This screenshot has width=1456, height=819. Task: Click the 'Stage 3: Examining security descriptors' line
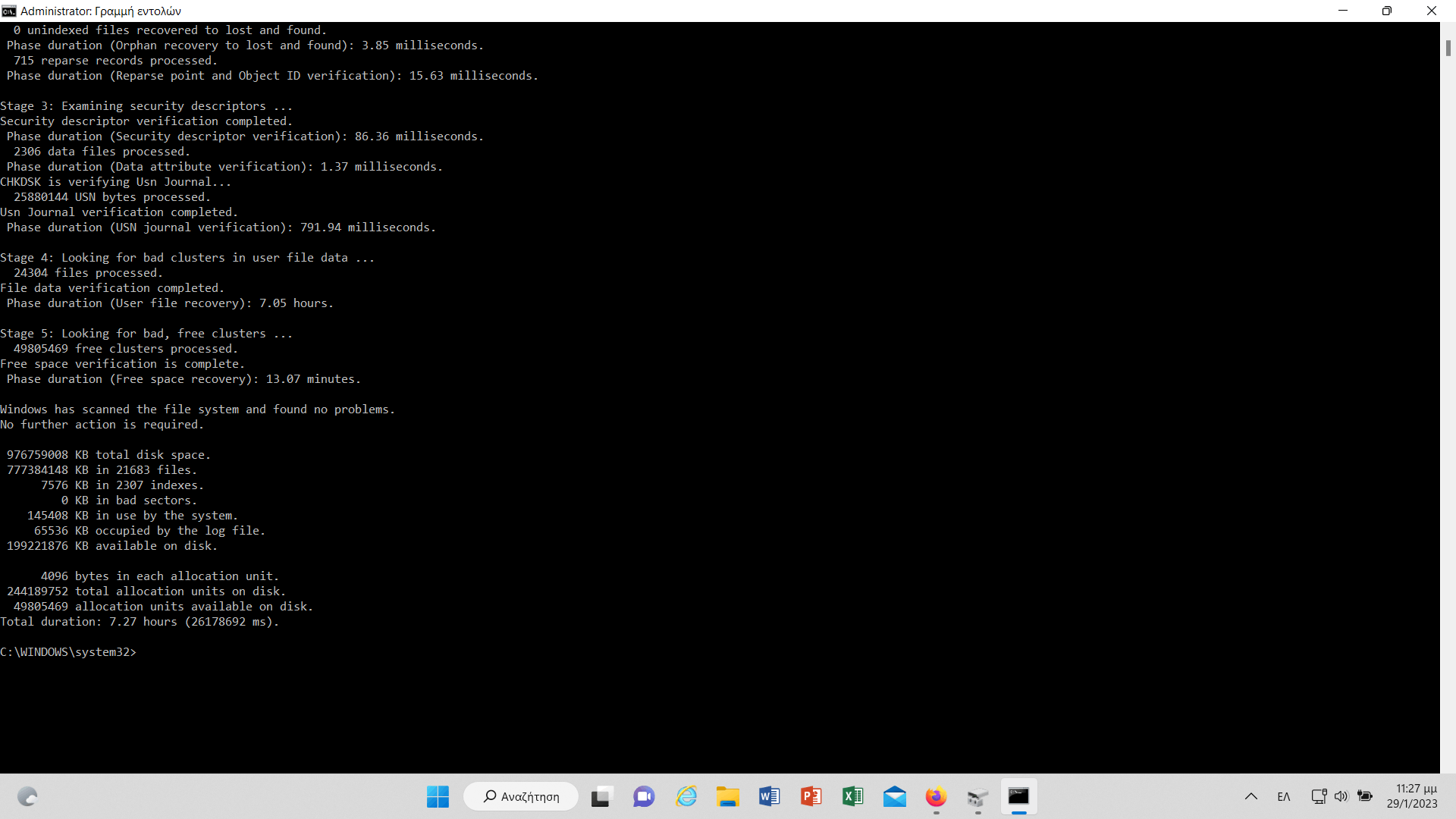coord(146,106)
